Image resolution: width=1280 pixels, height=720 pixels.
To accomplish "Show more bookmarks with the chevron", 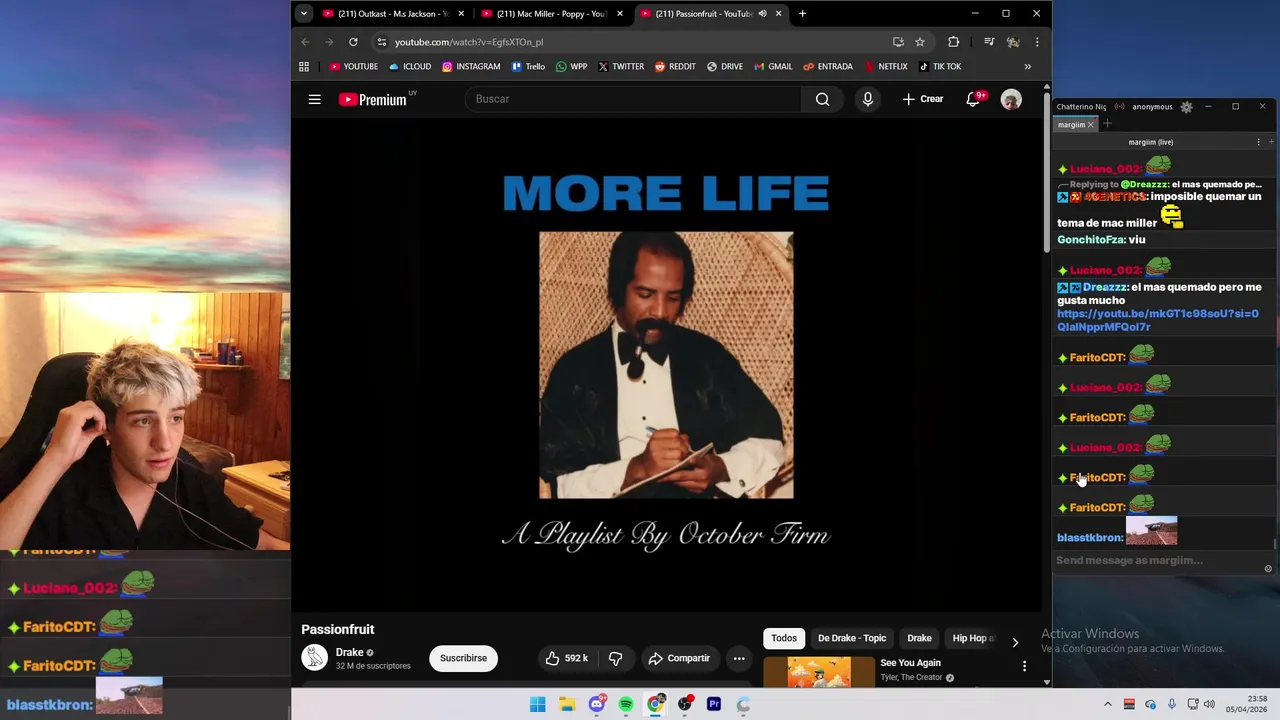I will 1027,67.
